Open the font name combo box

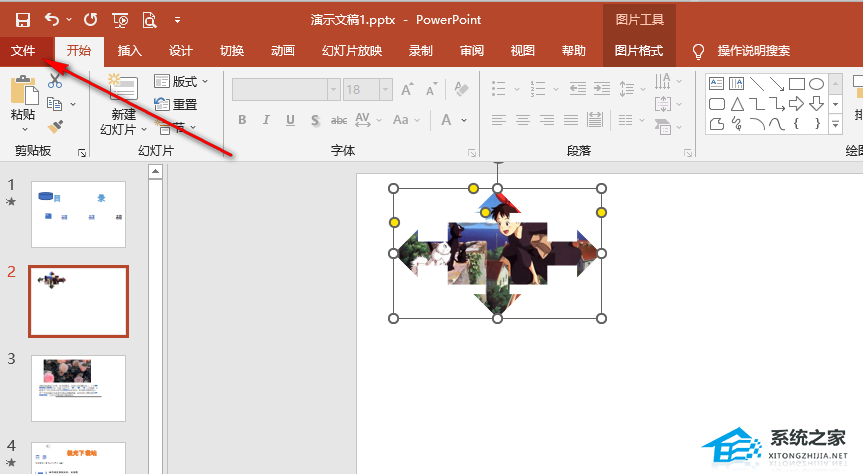(286, 89)
